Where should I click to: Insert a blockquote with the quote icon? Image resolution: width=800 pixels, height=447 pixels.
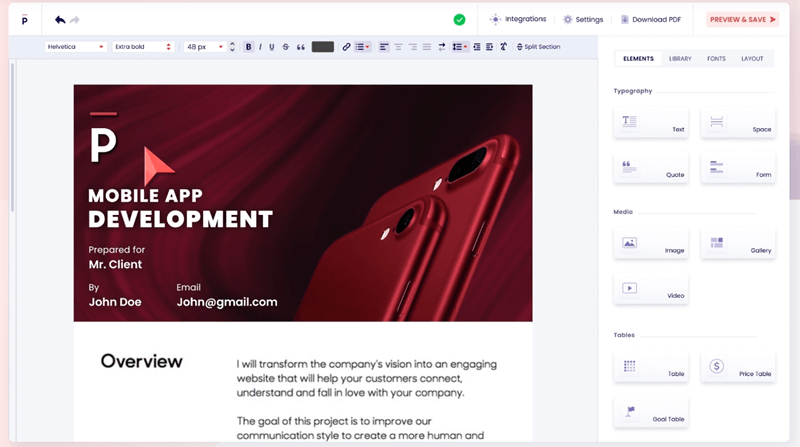pos(301,47)
